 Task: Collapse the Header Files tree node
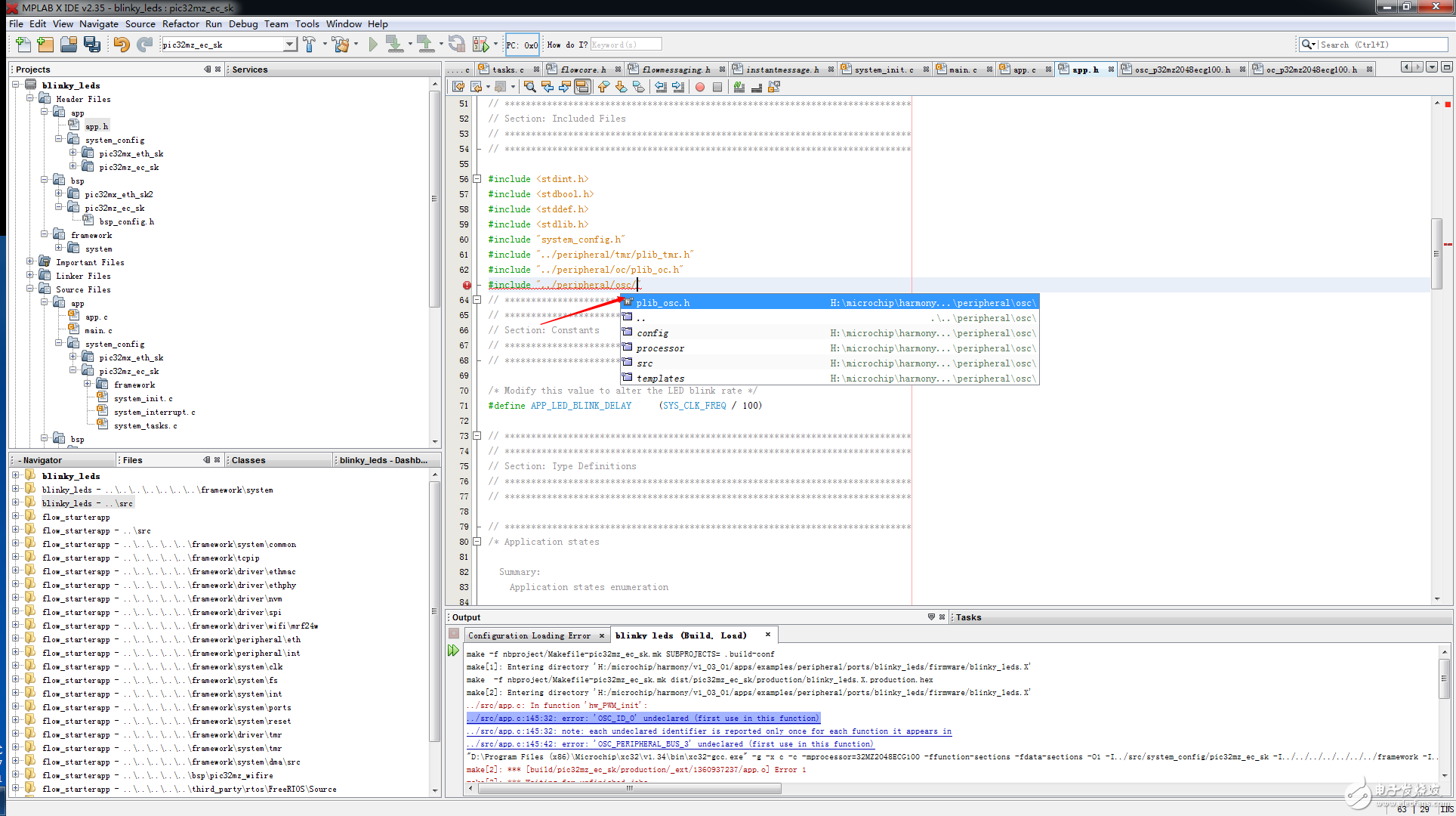pyautogui.click(x=30, y=99)
